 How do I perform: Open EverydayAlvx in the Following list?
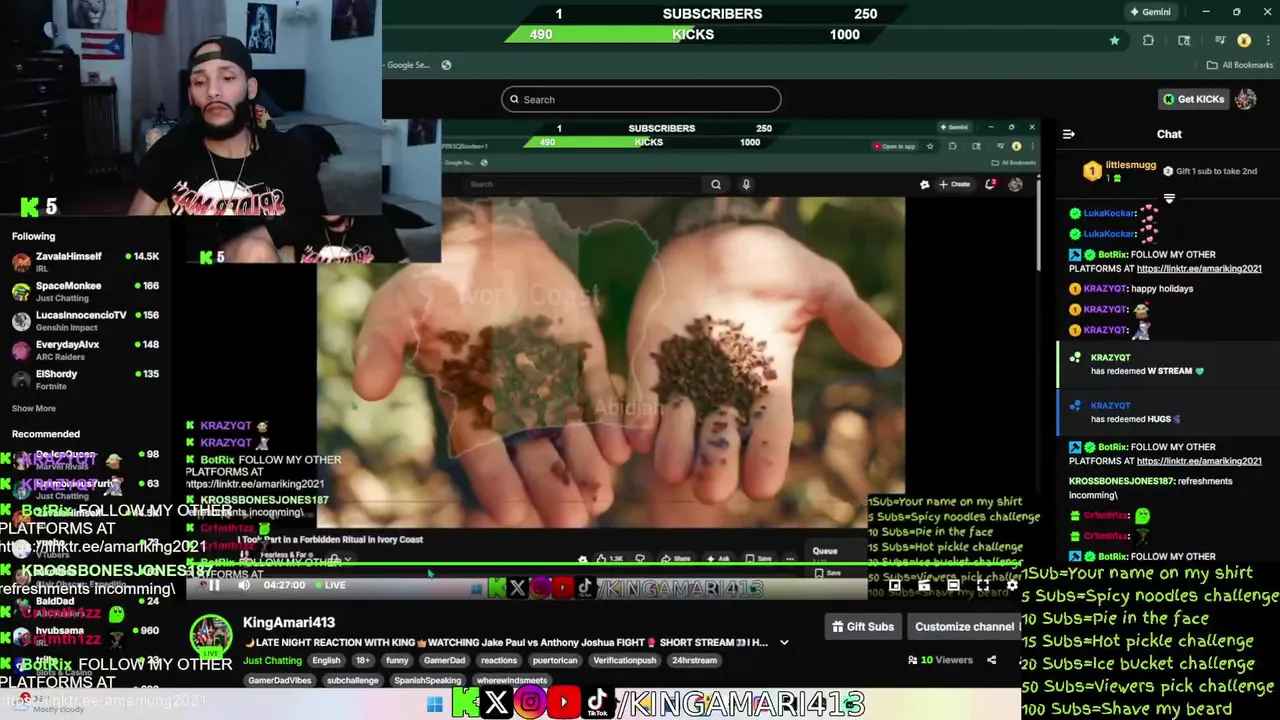[85, 350]
